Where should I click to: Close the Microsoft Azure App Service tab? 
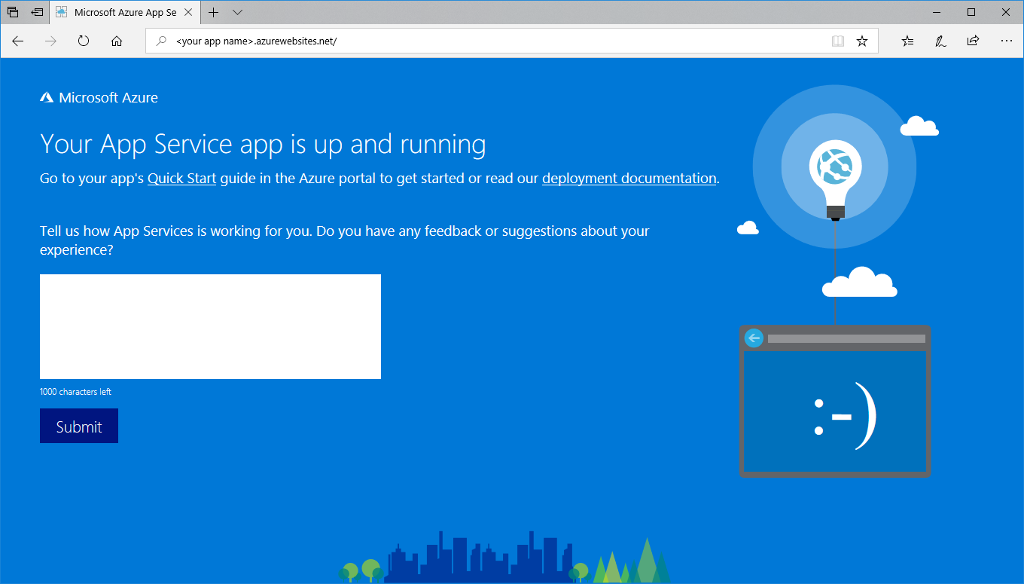point(189,12)
